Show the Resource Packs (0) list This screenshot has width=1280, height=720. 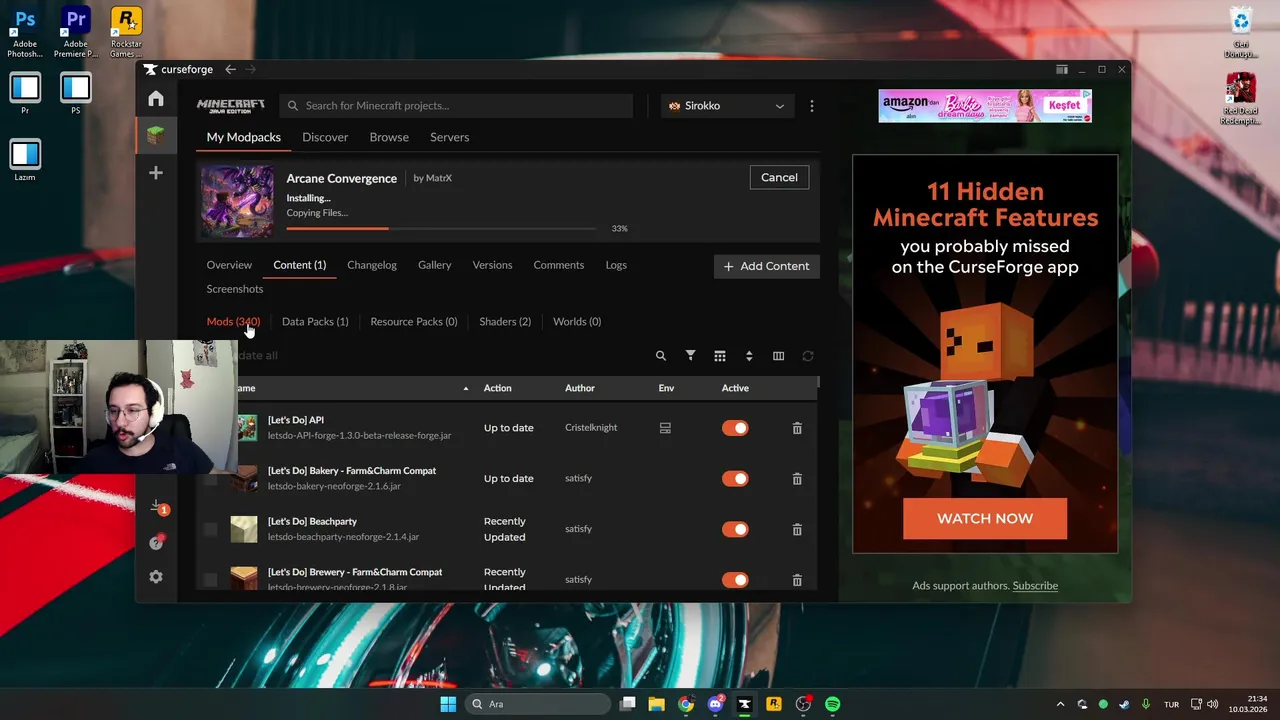[414, 322]
